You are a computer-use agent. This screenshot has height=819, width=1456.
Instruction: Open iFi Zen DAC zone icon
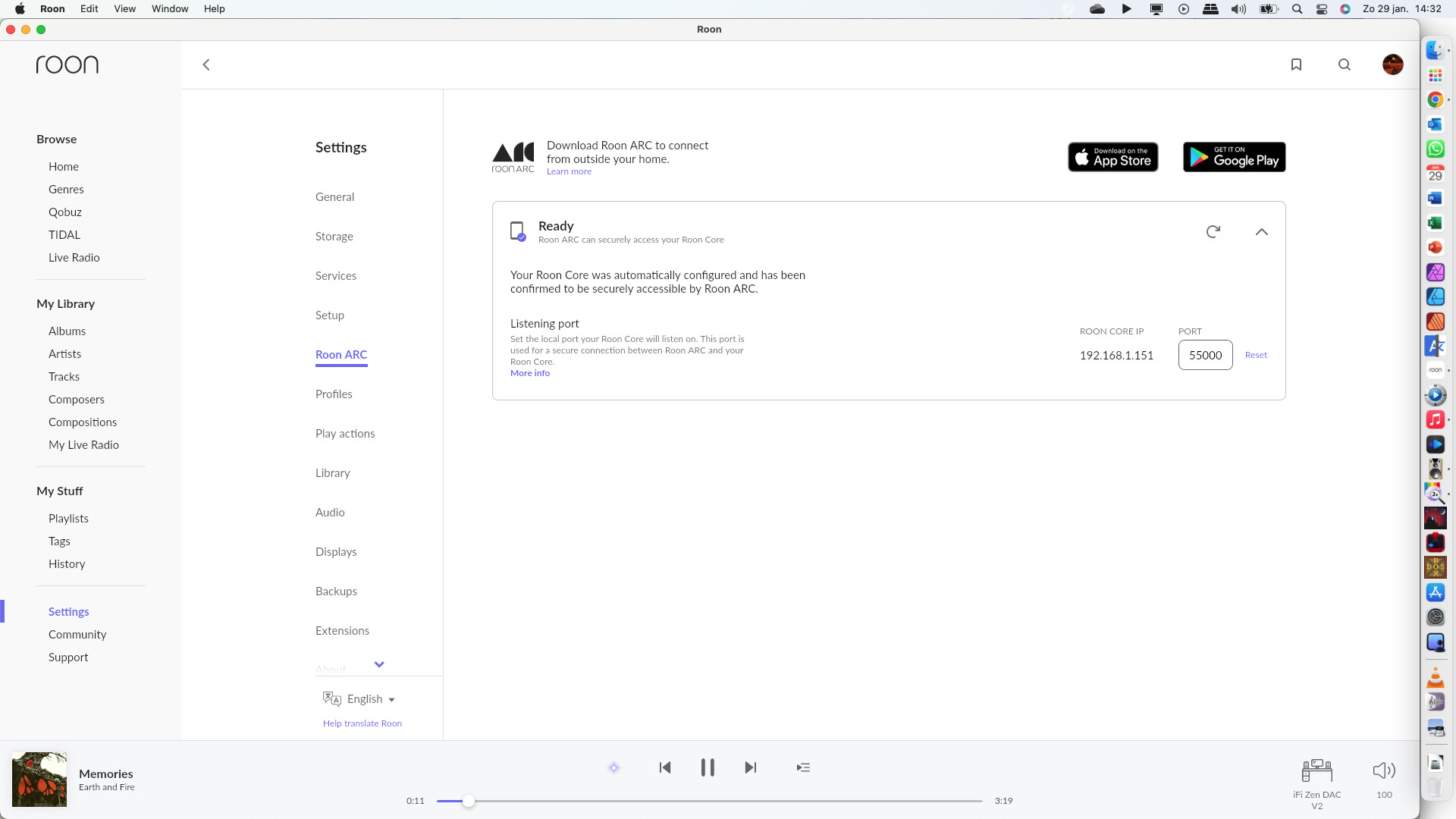[1316, 770]
